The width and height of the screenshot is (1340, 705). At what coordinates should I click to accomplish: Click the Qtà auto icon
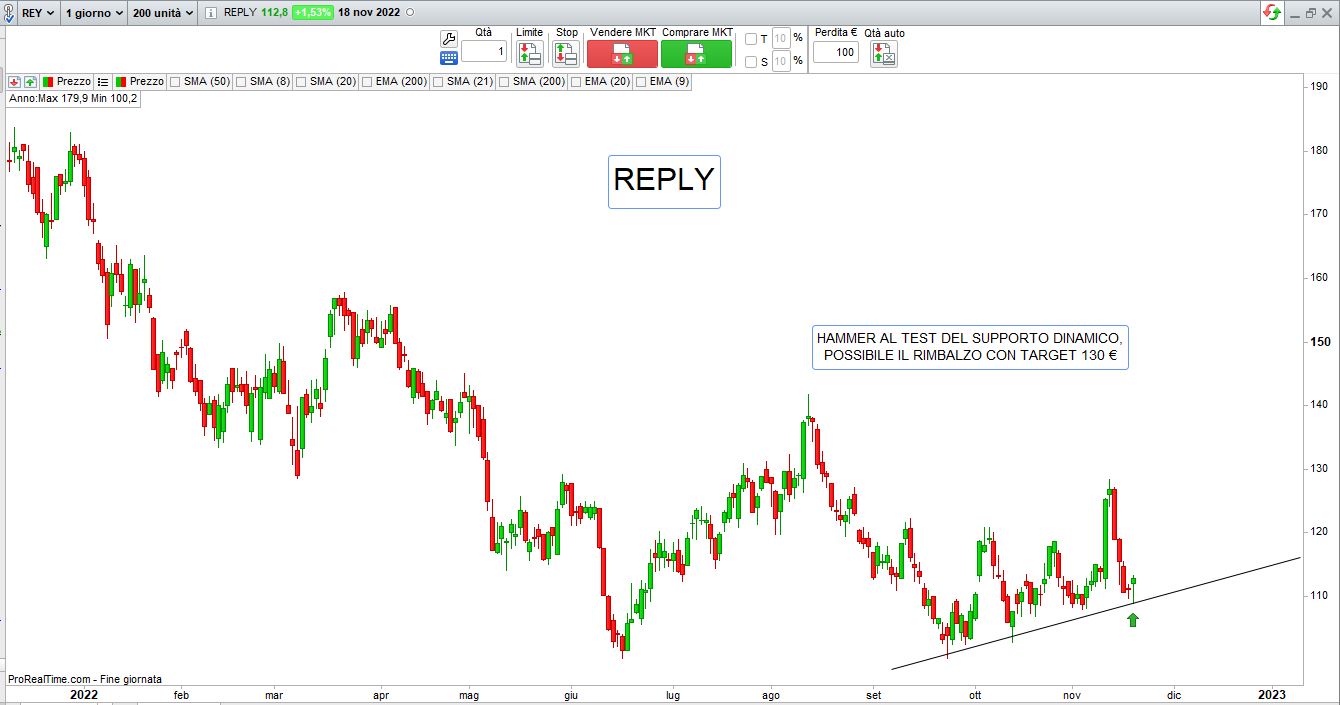pyautogui.click(x=884, y=54)
